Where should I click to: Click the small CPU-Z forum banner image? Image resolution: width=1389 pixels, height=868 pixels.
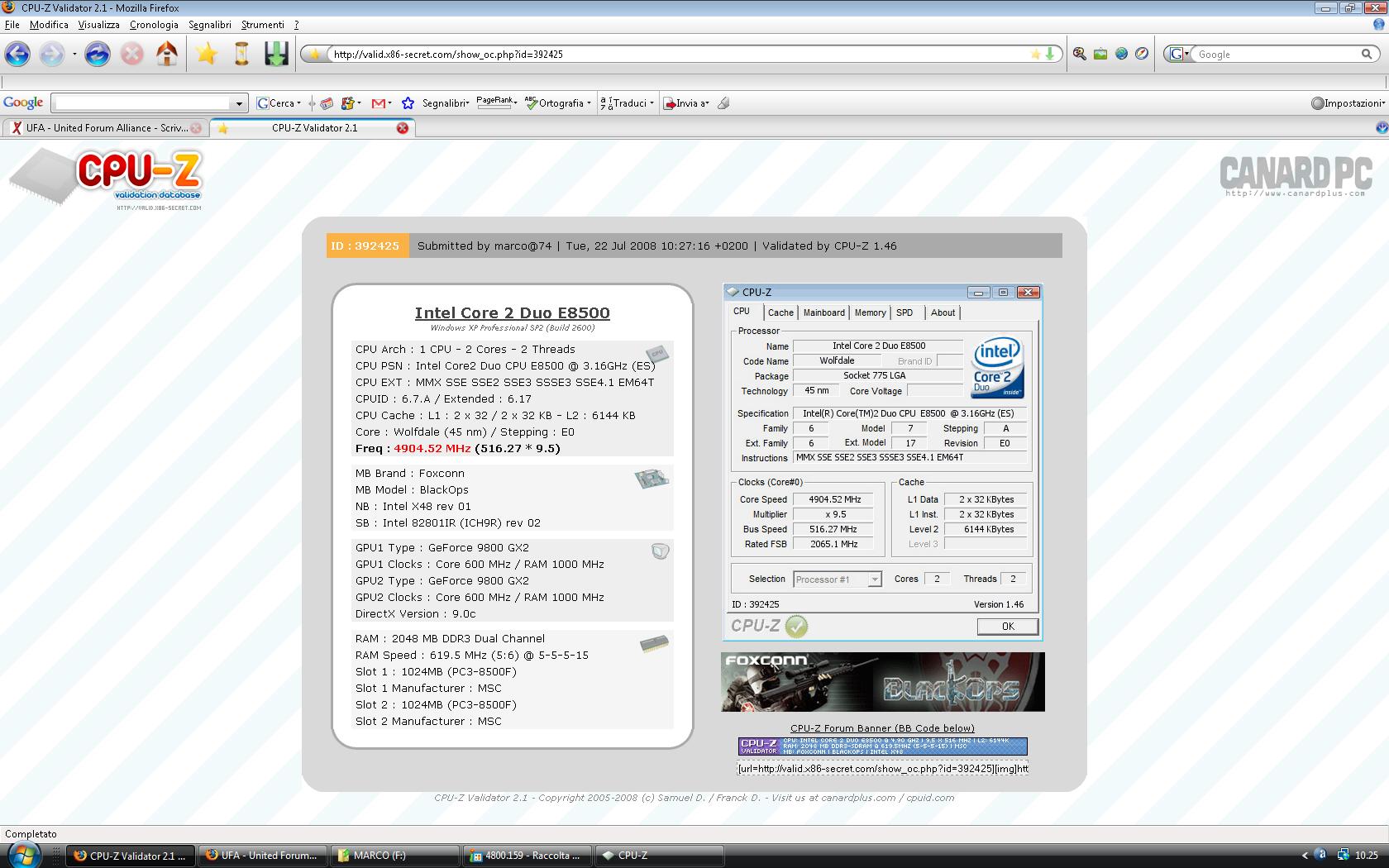[882, 746]
